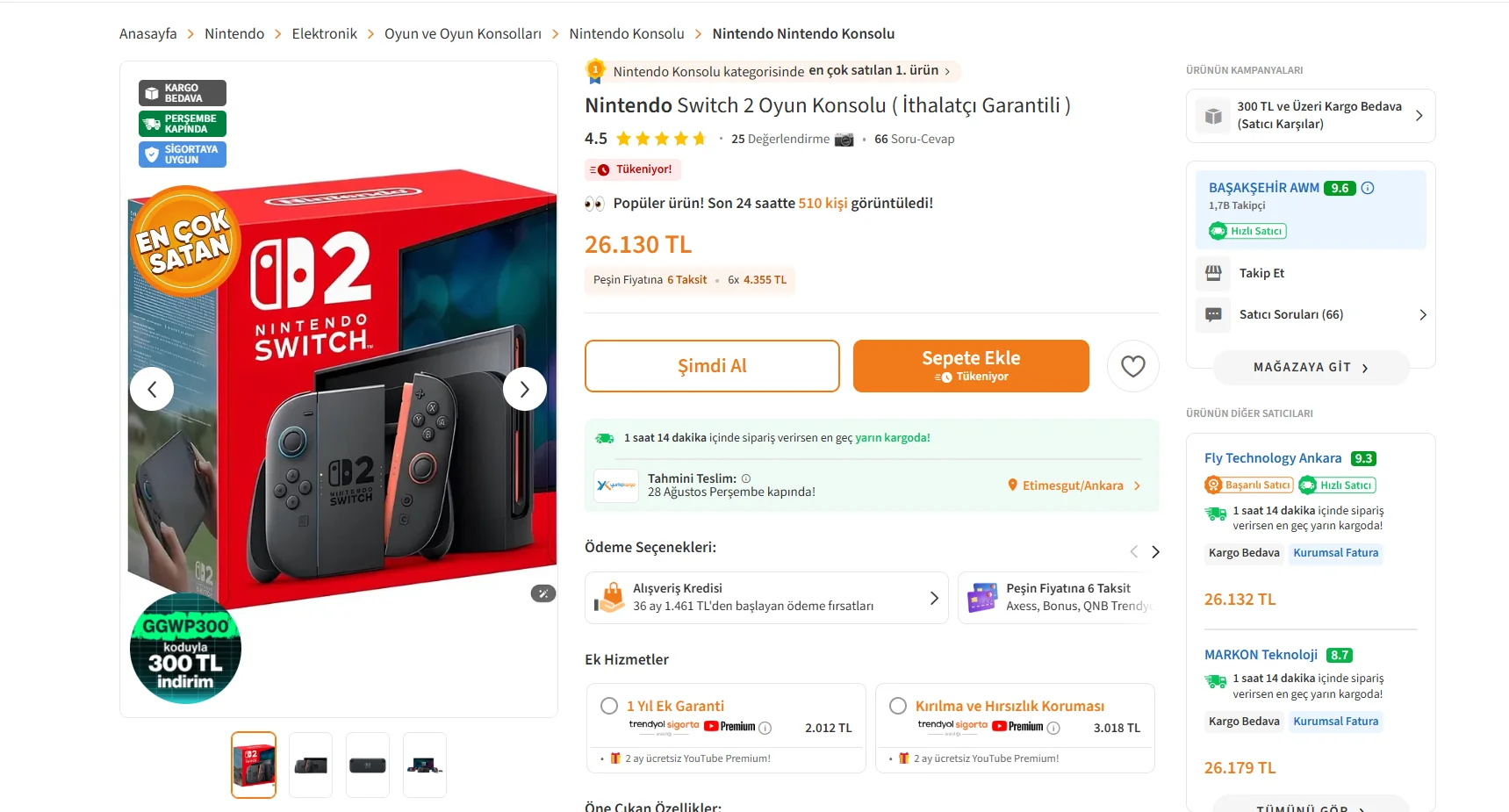Click the Sepete Ekle button
1509x812 pixels.
971,366
